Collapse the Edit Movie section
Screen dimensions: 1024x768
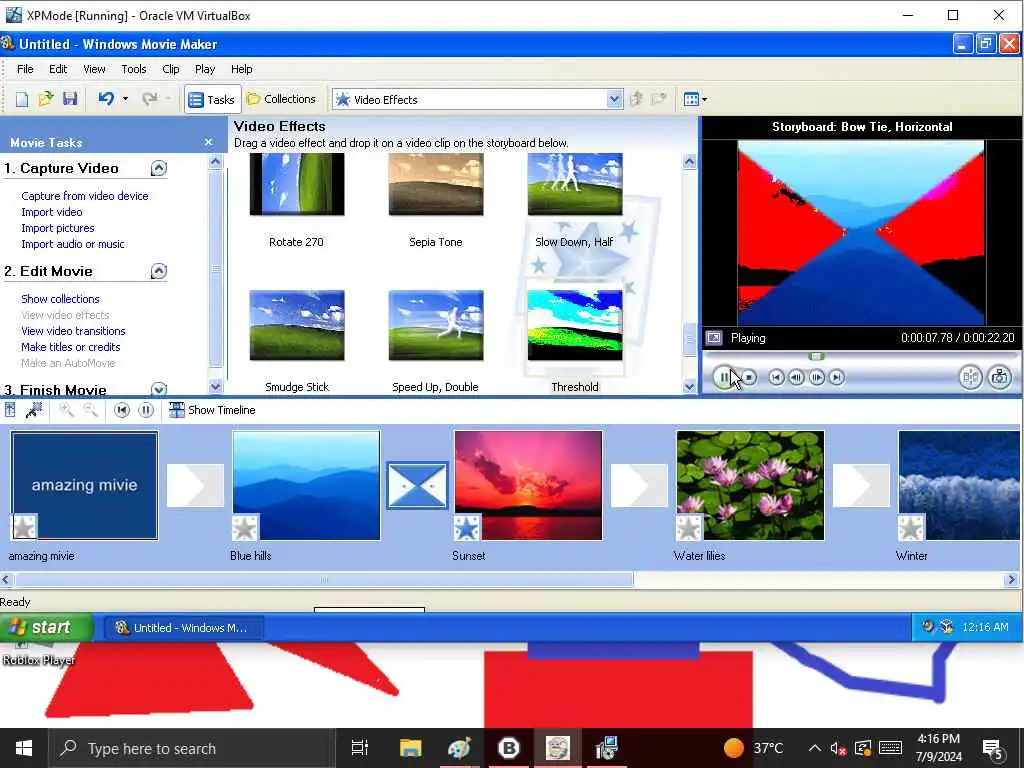point(159,272)
